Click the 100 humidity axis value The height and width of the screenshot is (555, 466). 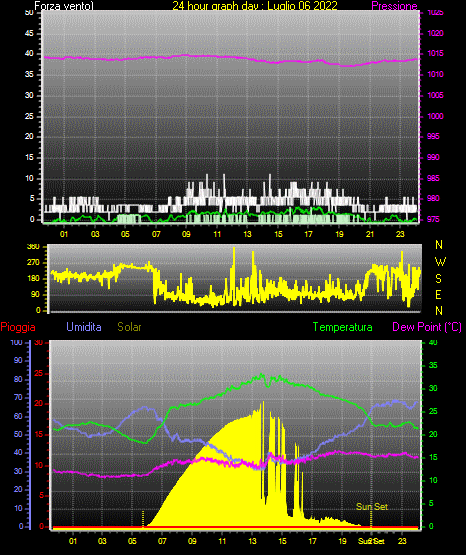pyautogui.click(x=16, y=342)
